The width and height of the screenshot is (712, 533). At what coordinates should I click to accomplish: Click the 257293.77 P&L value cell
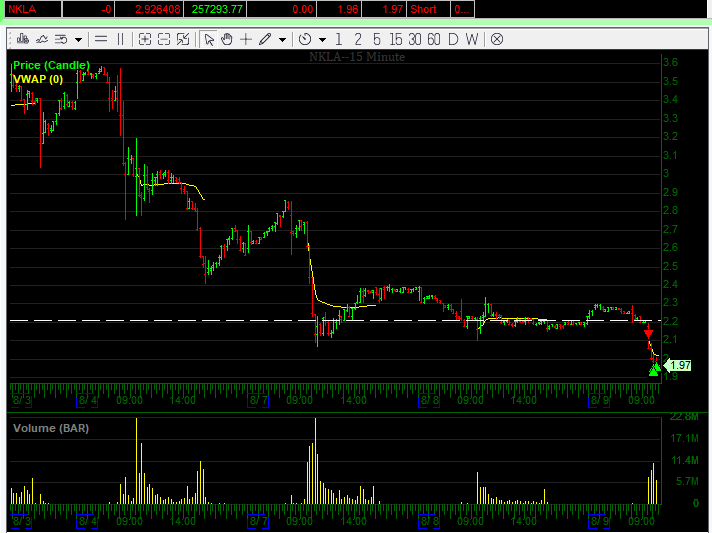click(215, 9)
